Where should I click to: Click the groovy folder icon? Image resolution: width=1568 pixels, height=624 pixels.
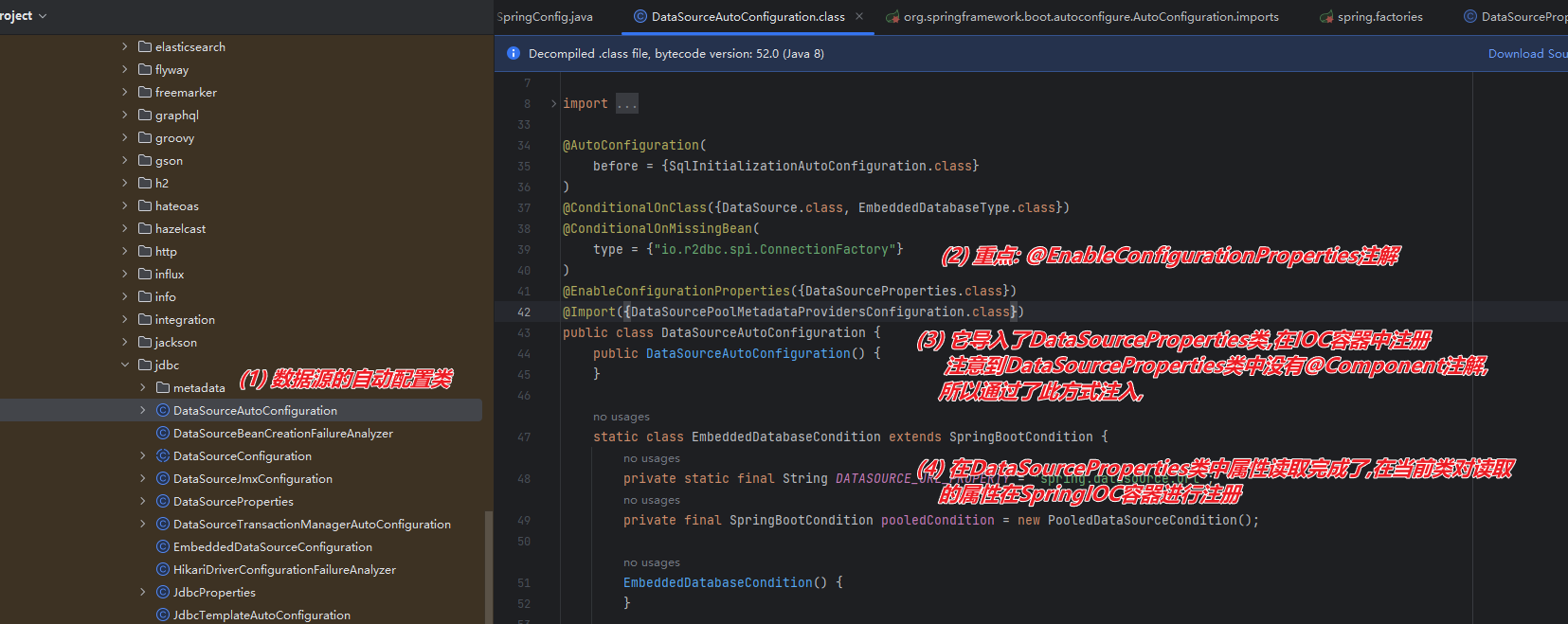(x=145, y=137)
